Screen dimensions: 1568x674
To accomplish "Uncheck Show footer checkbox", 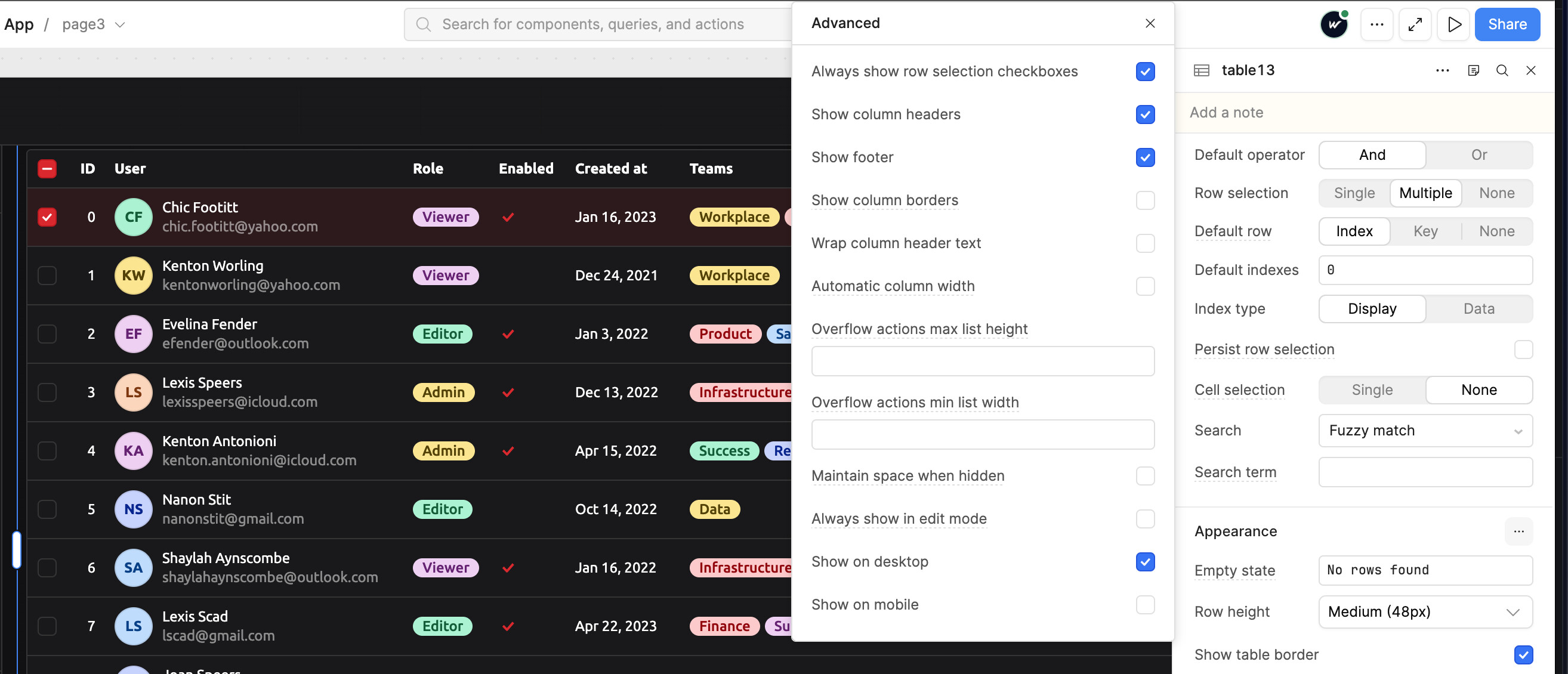I will click(x=1144, y=157).
